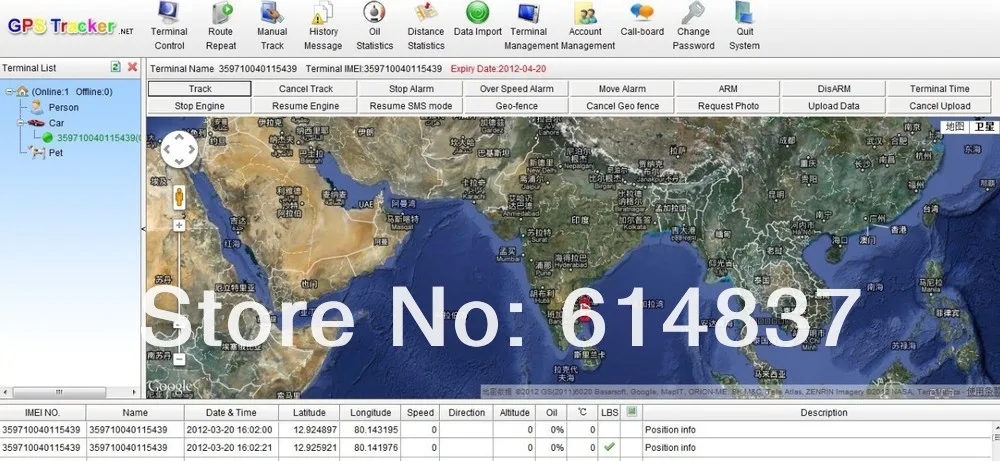Close Terminal List with red X
The image size is (1000, 461).
133,67
